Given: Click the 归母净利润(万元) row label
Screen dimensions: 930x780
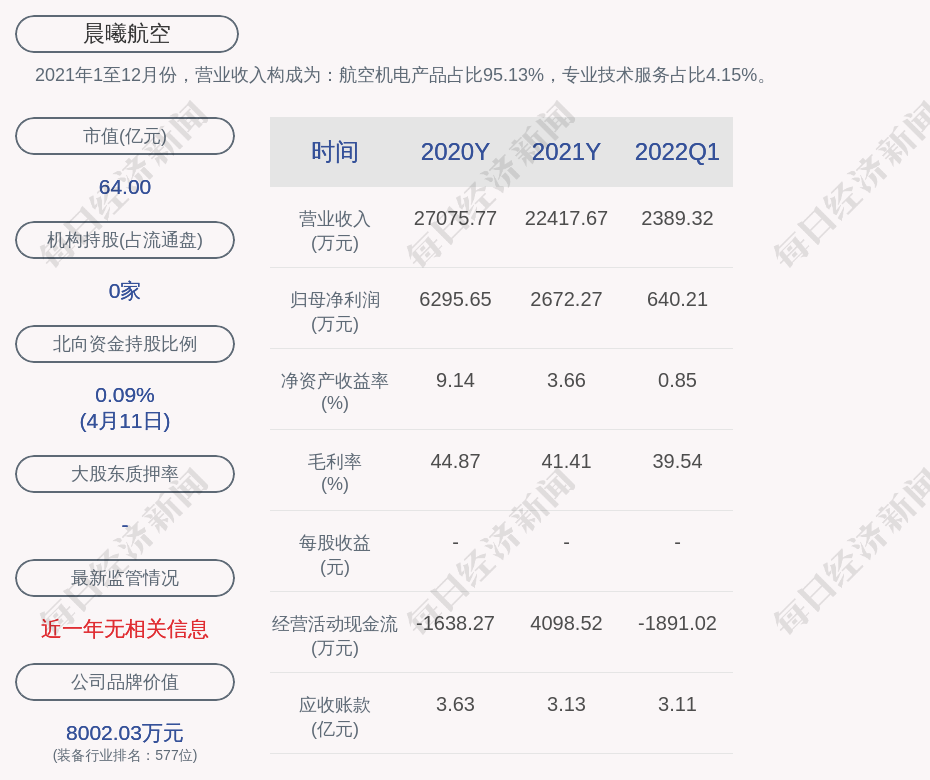Looking at the screenshot, I should pyautogui.click(x=335, y=312).
